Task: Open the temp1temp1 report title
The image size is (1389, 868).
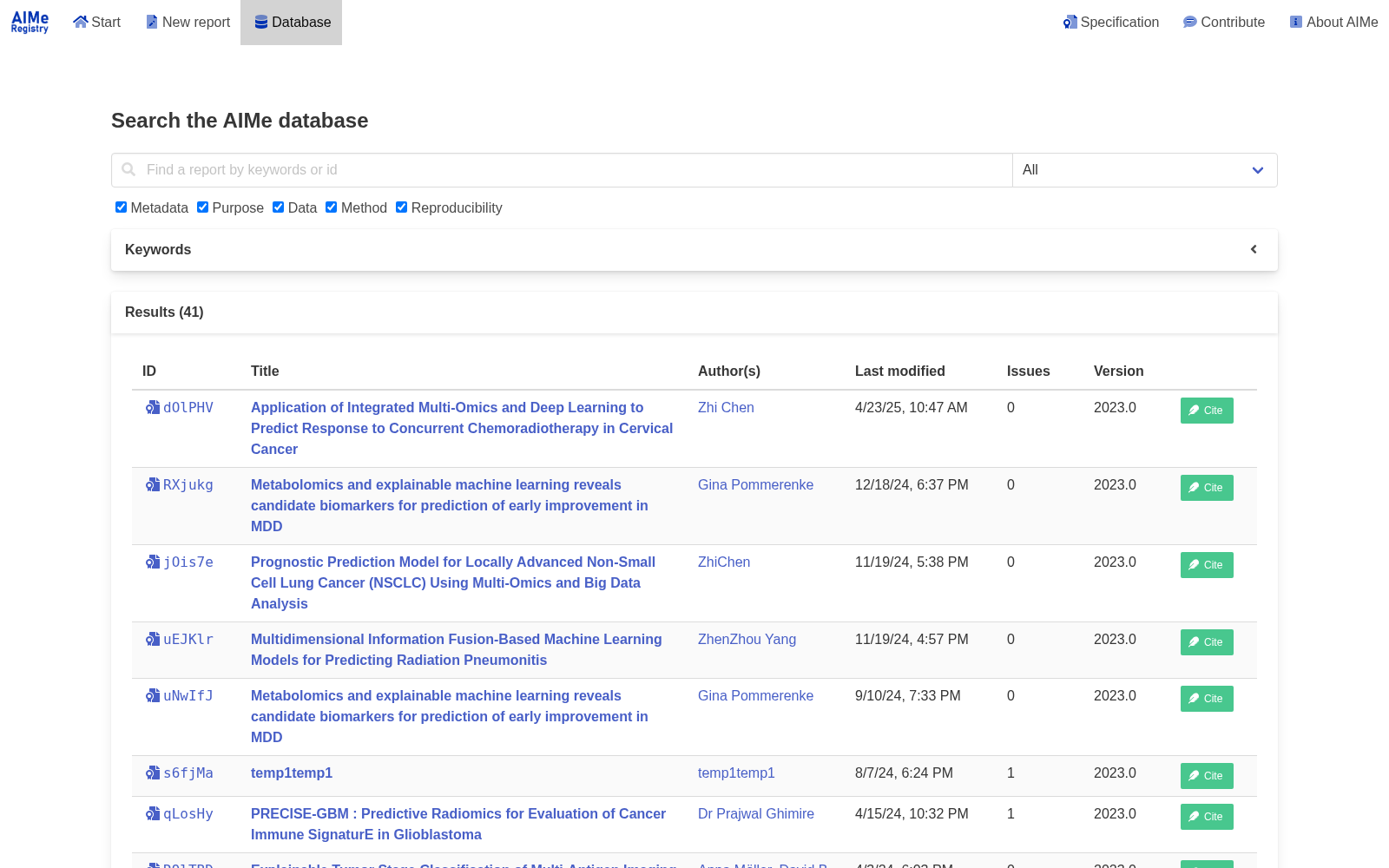Action: 292,773
